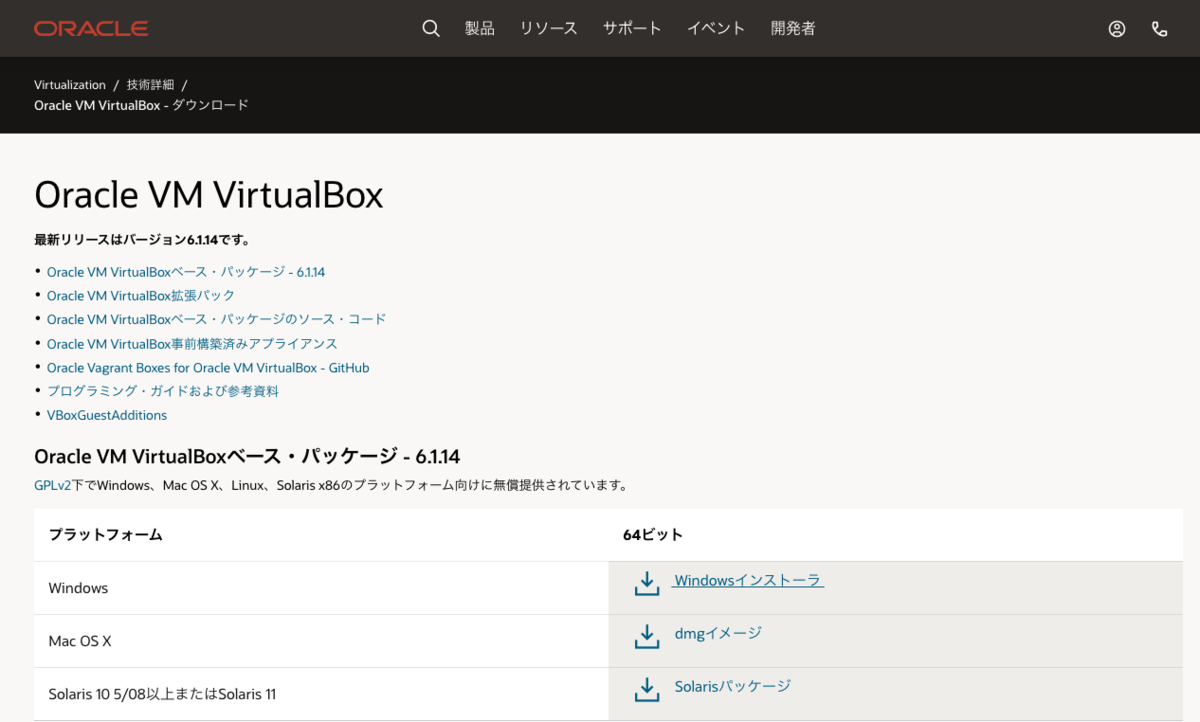Download Windowsインストーラ link
The image size is (1200, 722).
tap(748, 580)
